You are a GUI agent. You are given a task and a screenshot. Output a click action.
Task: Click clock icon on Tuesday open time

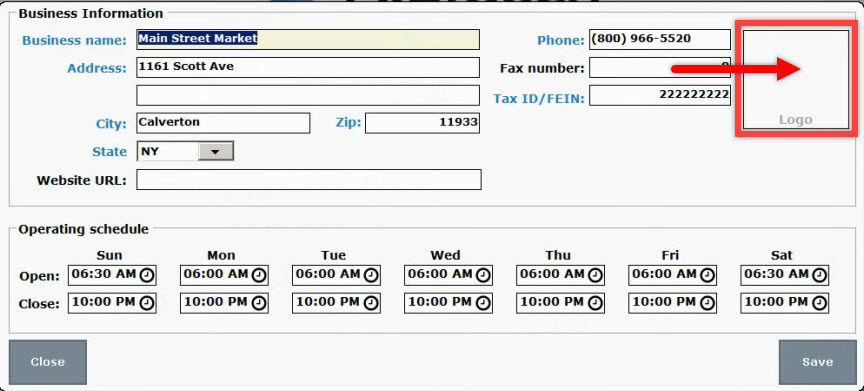pyautogui.click(x=371, y=275)
